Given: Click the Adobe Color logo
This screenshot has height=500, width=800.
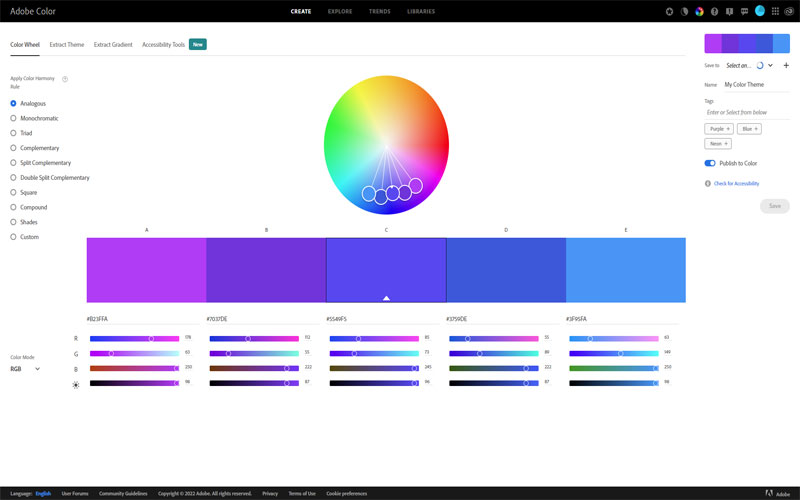Looking at the screenshot, I should coord(33,11).
